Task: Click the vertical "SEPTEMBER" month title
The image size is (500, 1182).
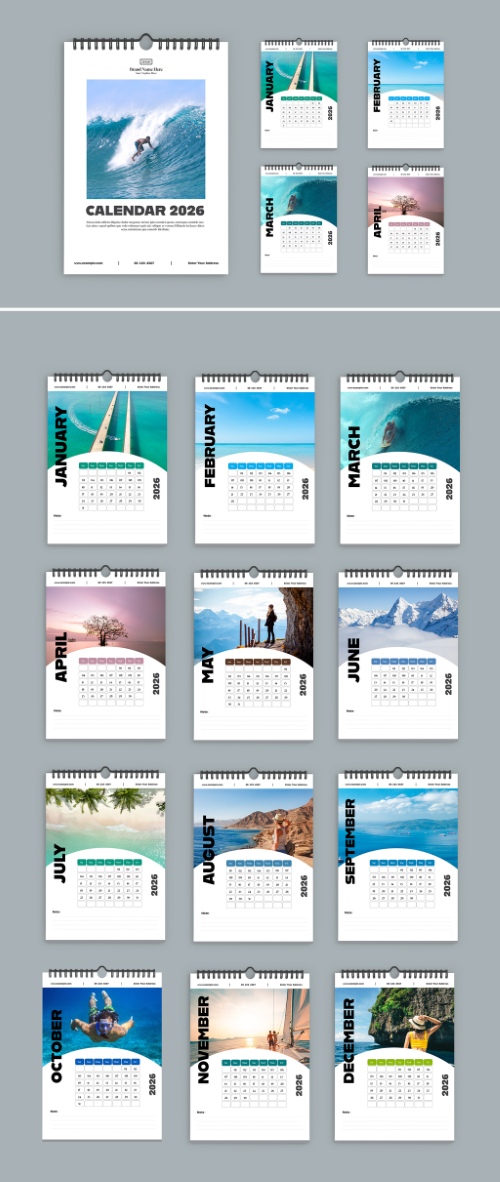Action: [x=349, y=841]
